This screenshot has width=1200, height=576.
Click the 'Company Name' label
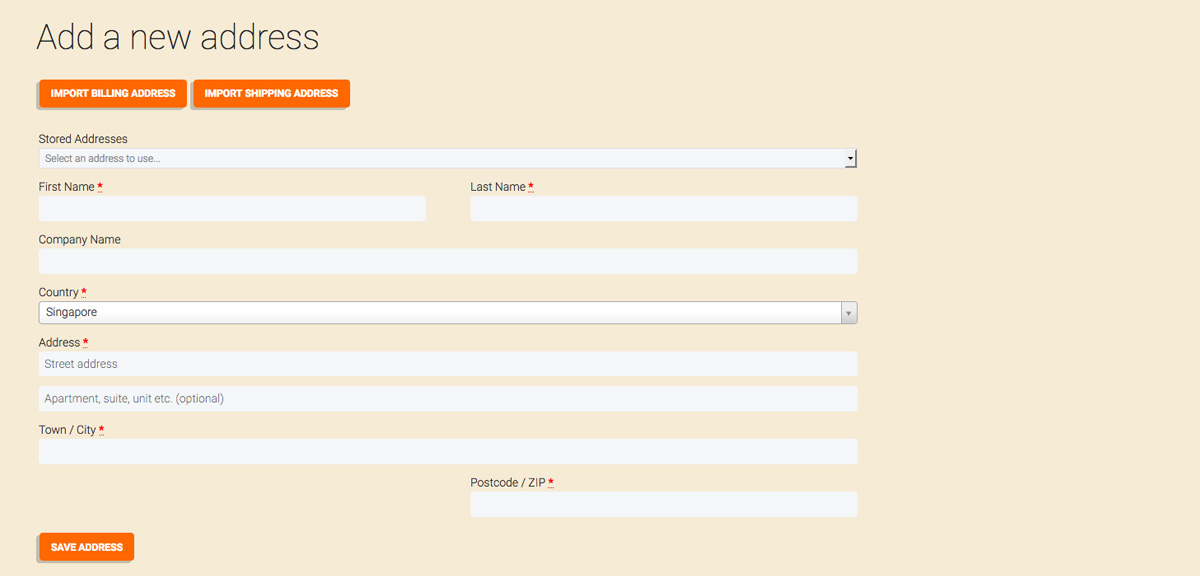[80, 240]
